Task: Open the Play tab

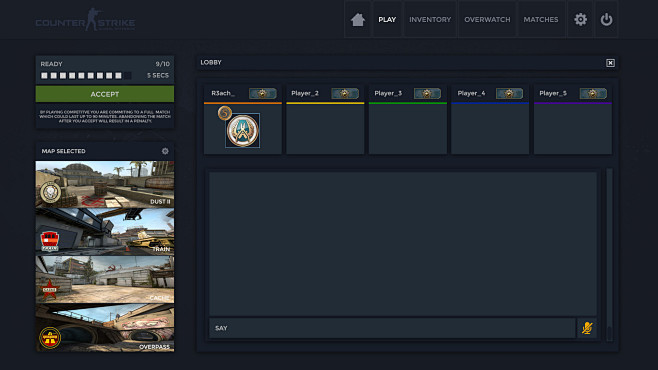Action: tap(387, 19)
